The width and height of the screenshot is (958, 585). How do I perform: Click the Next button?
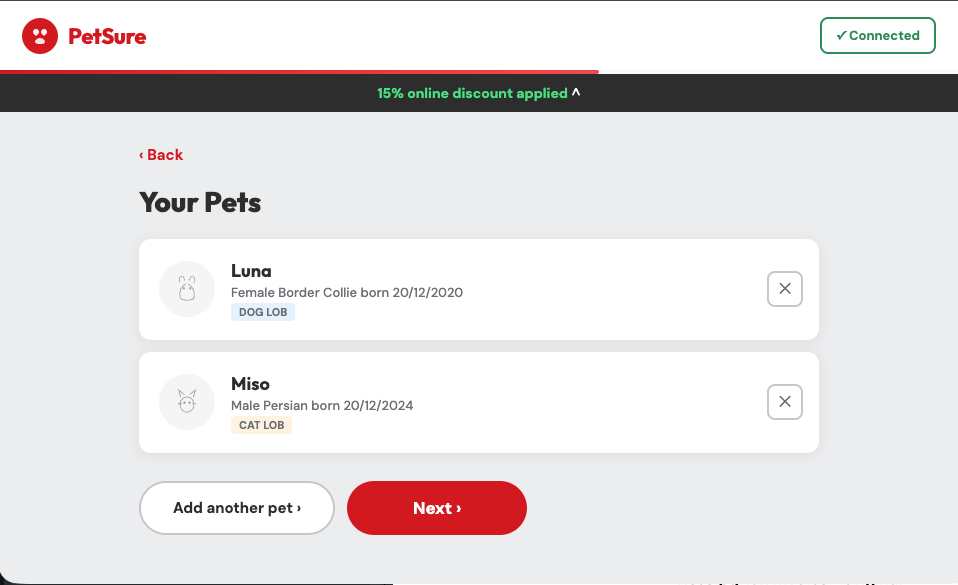(437, 508)
